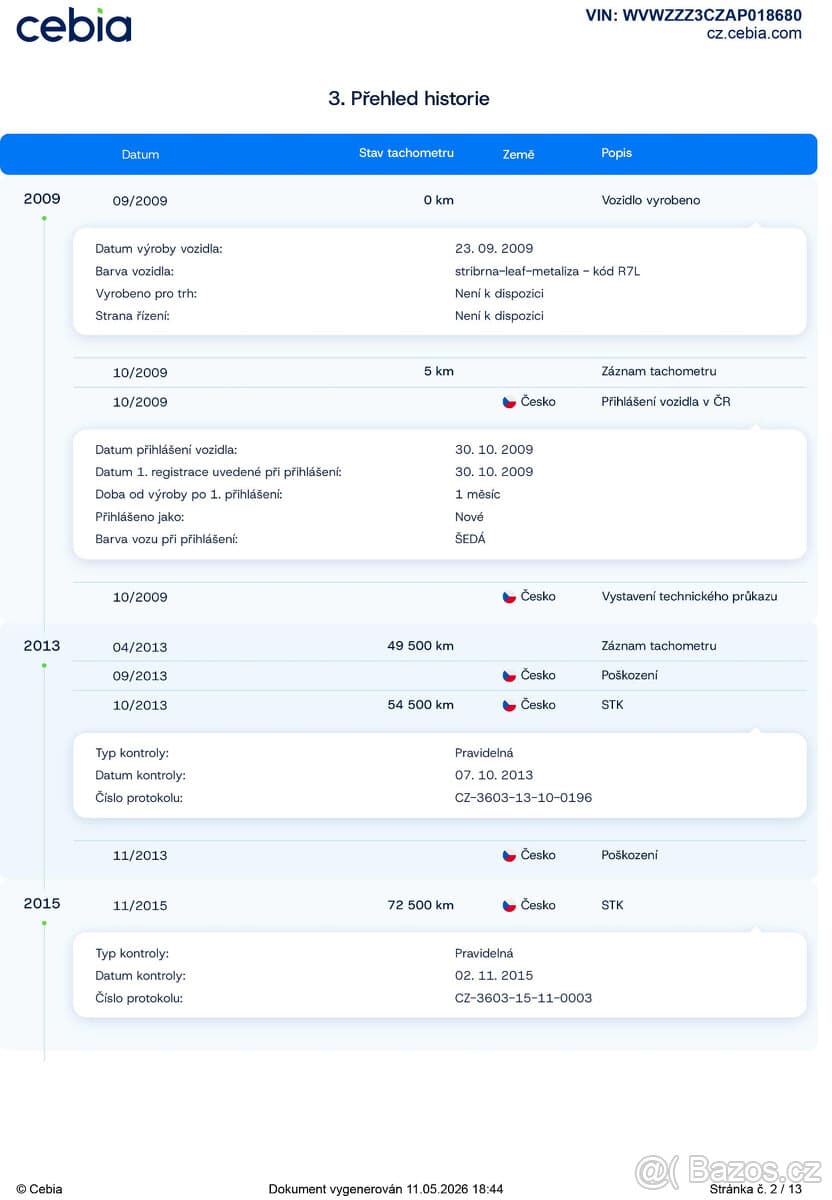Expand the 11/2015 STK entry details
The height and width of the screenshot is (1200, 832).
(x=440, y=906)
